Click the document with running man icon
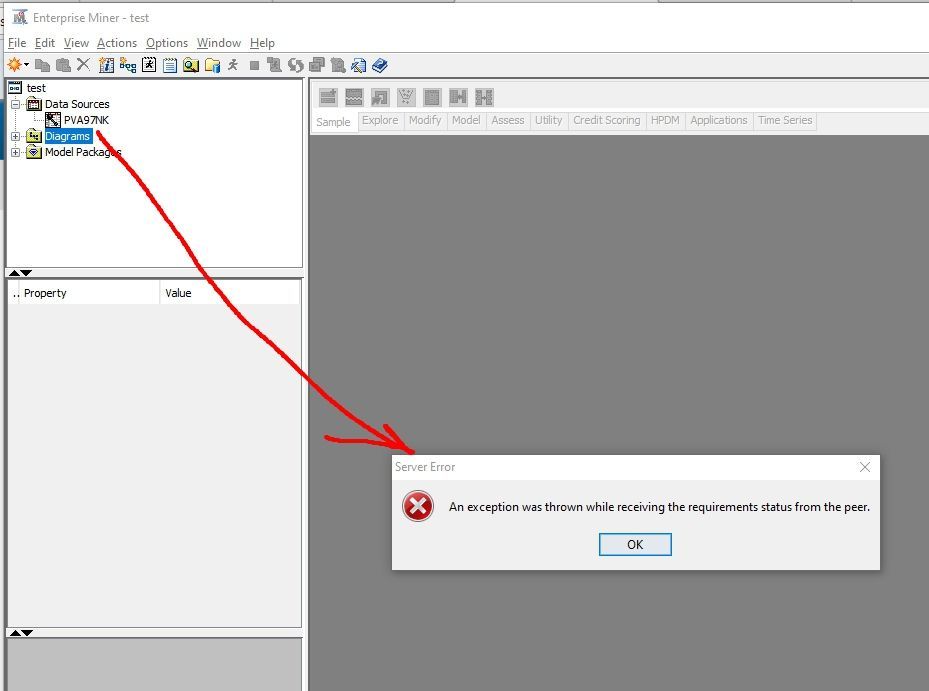Screen dimensions: 929x691 coord(149,65)
